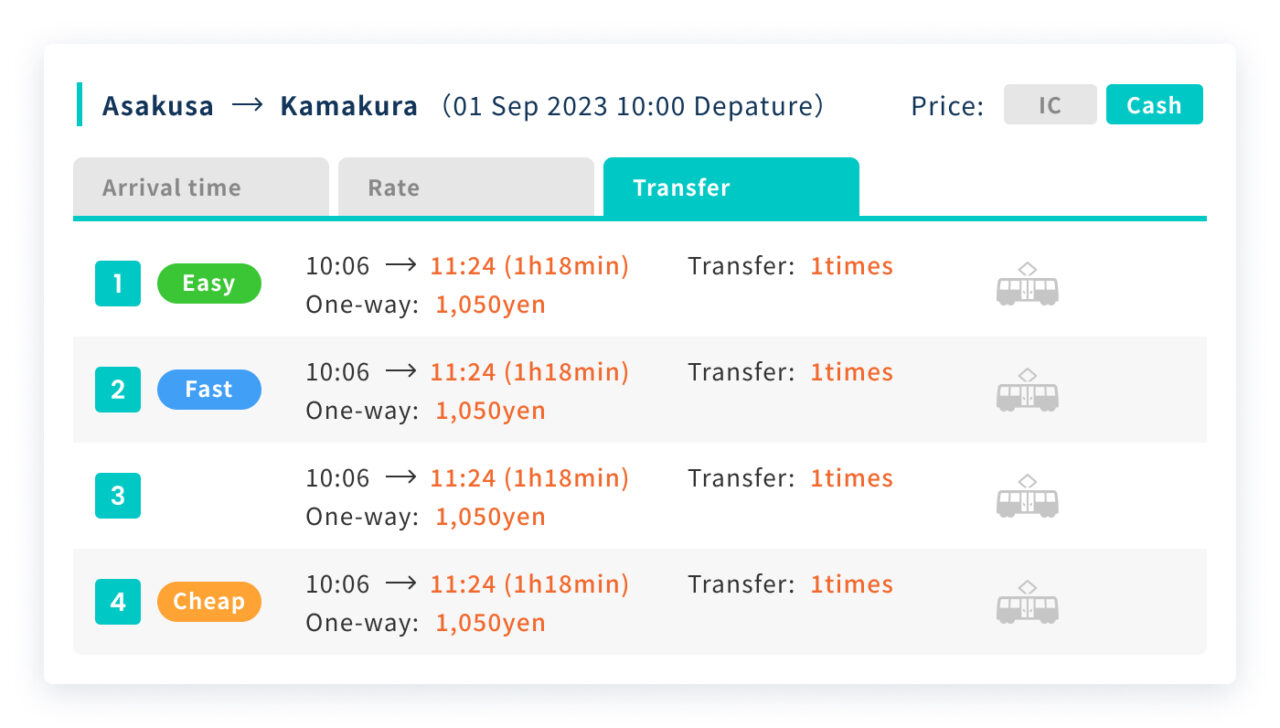
Task: Switch price display to IC
Action: 1050,105
